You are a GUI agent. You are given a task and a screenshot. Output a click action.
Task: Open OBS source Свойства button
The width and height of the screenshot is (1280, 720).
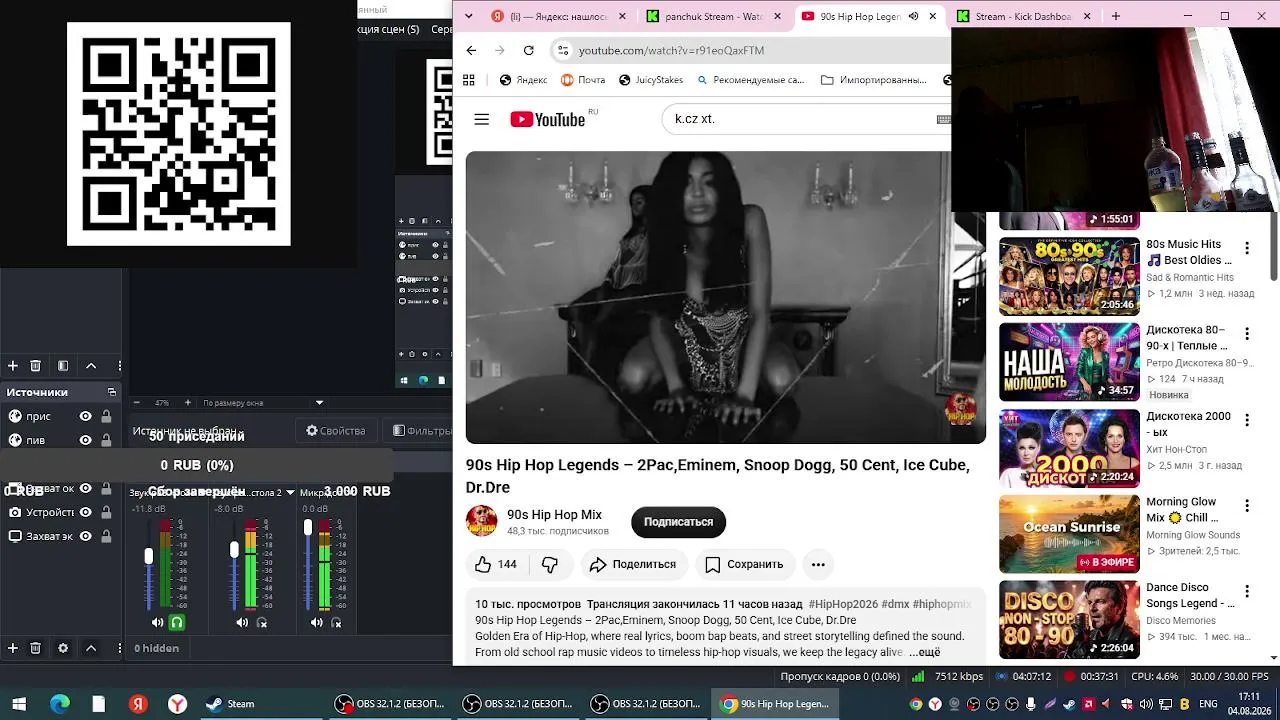click(336, 431)
